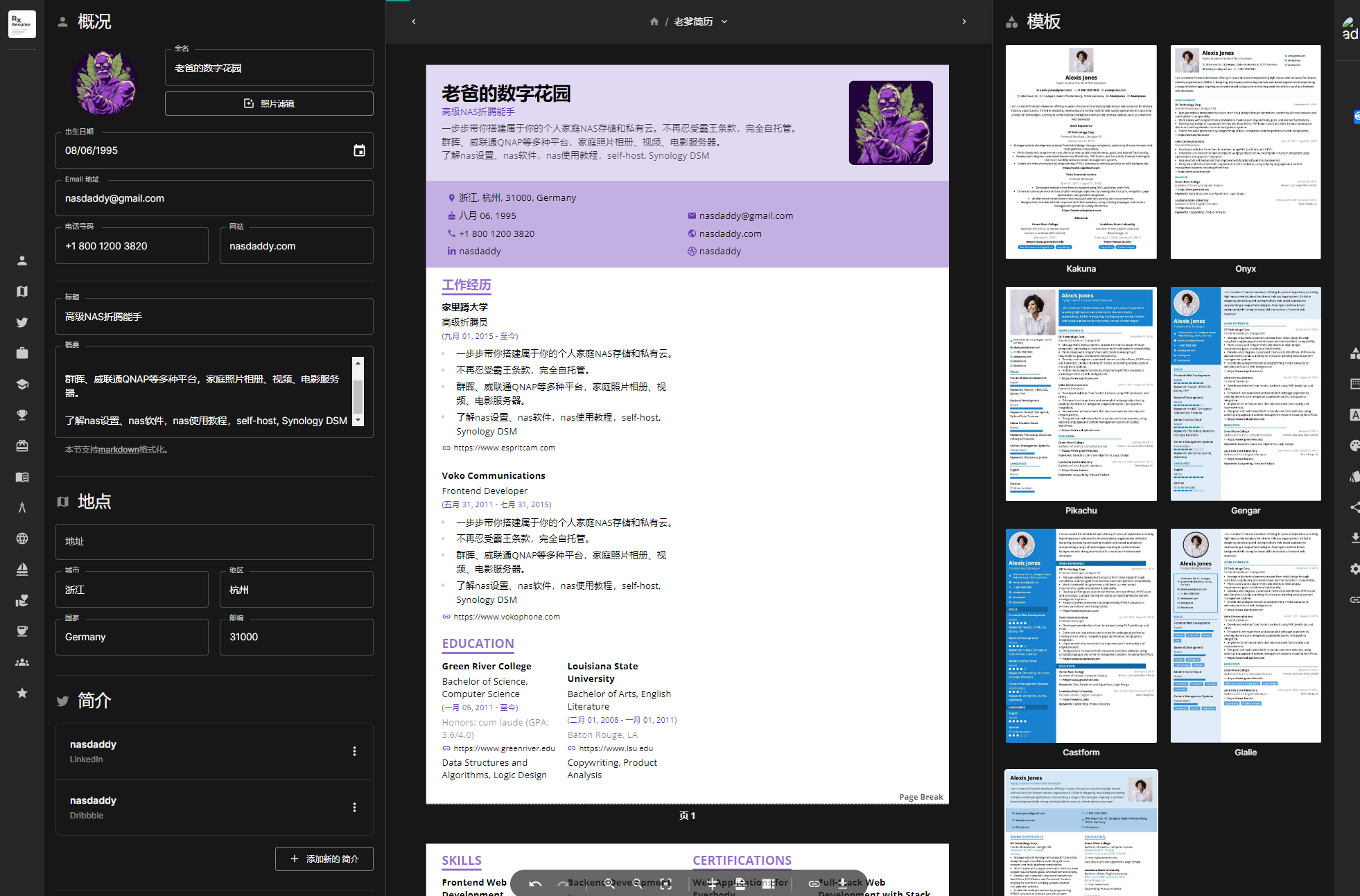
Task: Click the 照片滤镜 button
Action: tap(269, 103)
